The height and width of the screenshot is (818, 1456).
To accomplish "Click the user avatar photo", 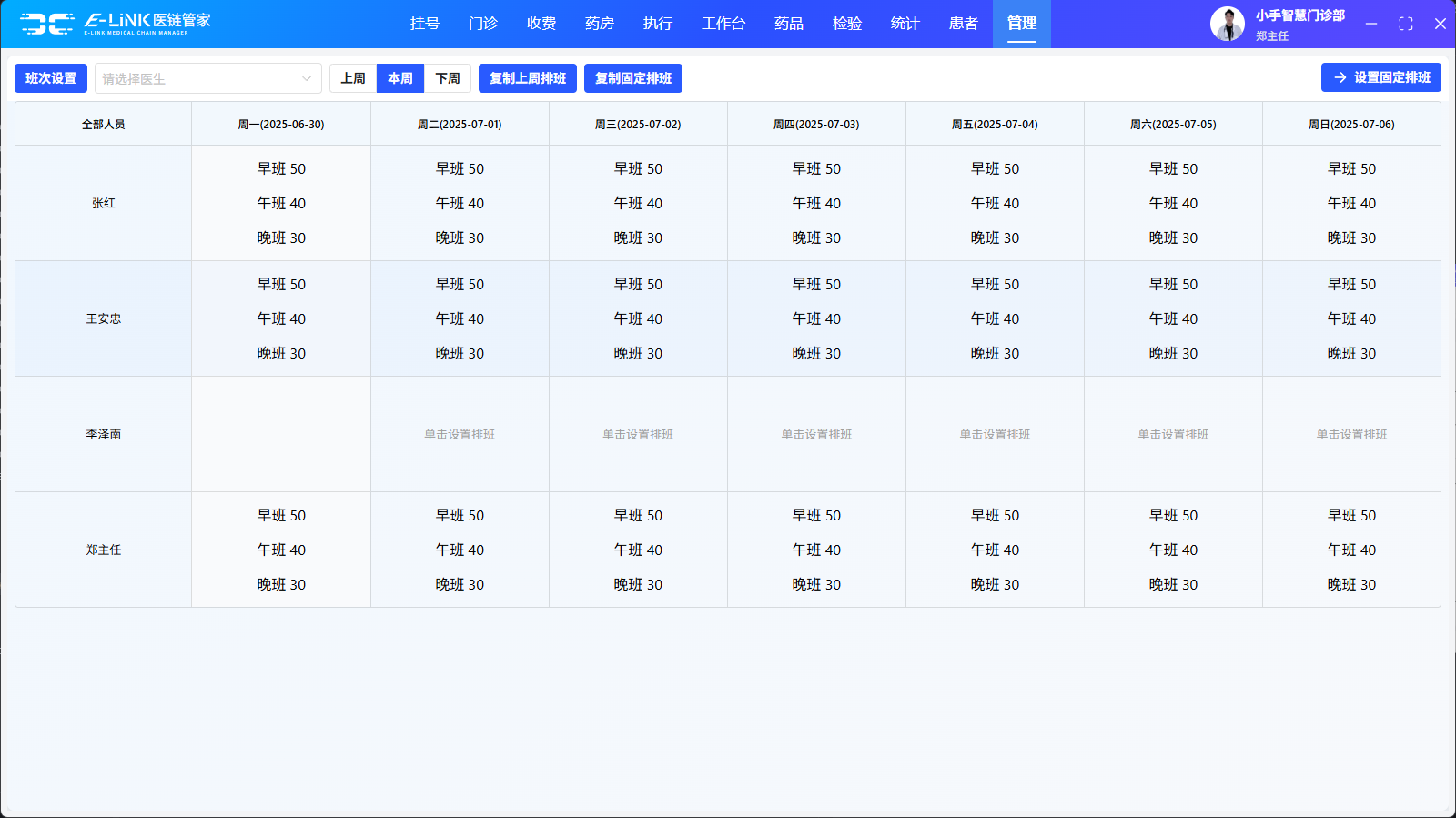I will 1227,24.
